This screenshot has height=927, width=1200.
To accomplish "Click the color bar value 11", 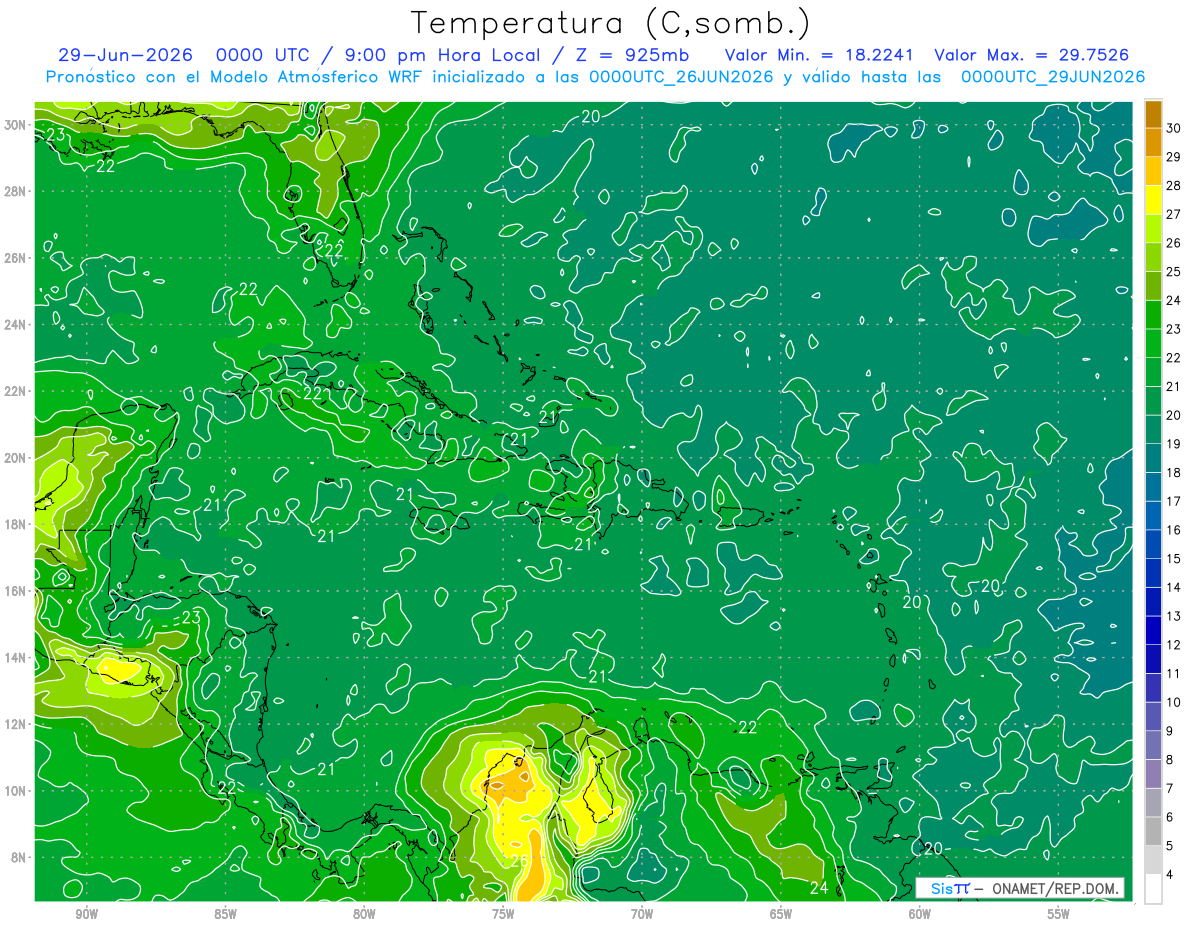I will point(1174,673).
